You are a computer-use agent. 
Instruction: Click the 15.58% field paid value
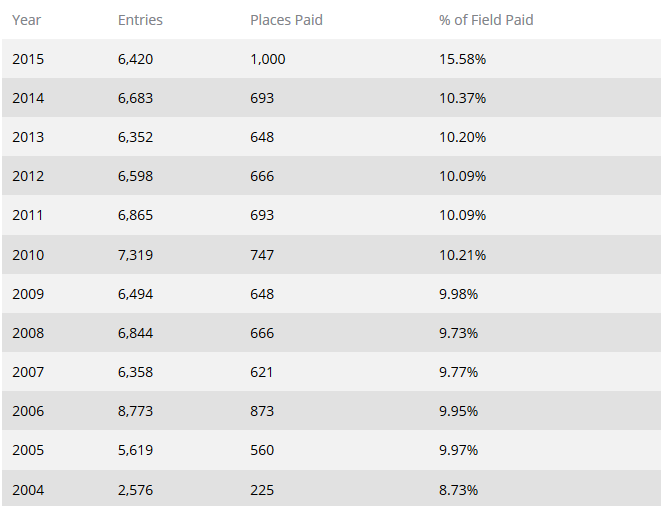coord(462,59)
